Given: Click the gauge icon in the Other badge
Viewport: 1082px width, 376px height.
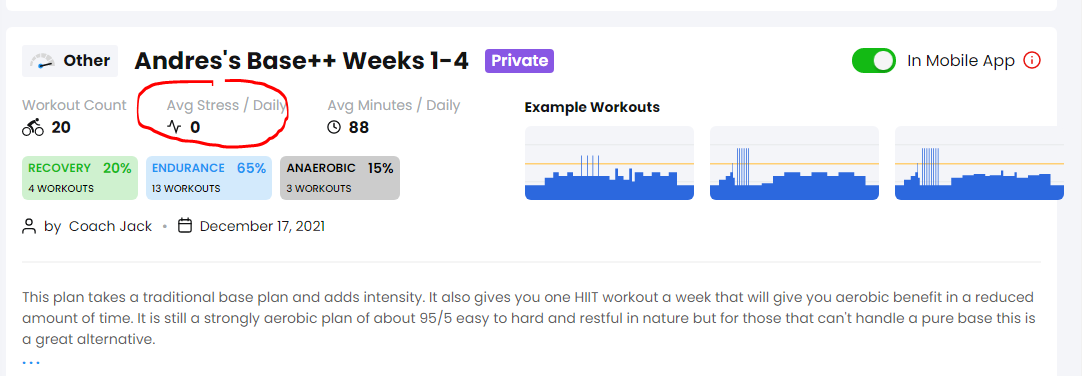Looking at the screenshot, I should click(x=43, y=61).
